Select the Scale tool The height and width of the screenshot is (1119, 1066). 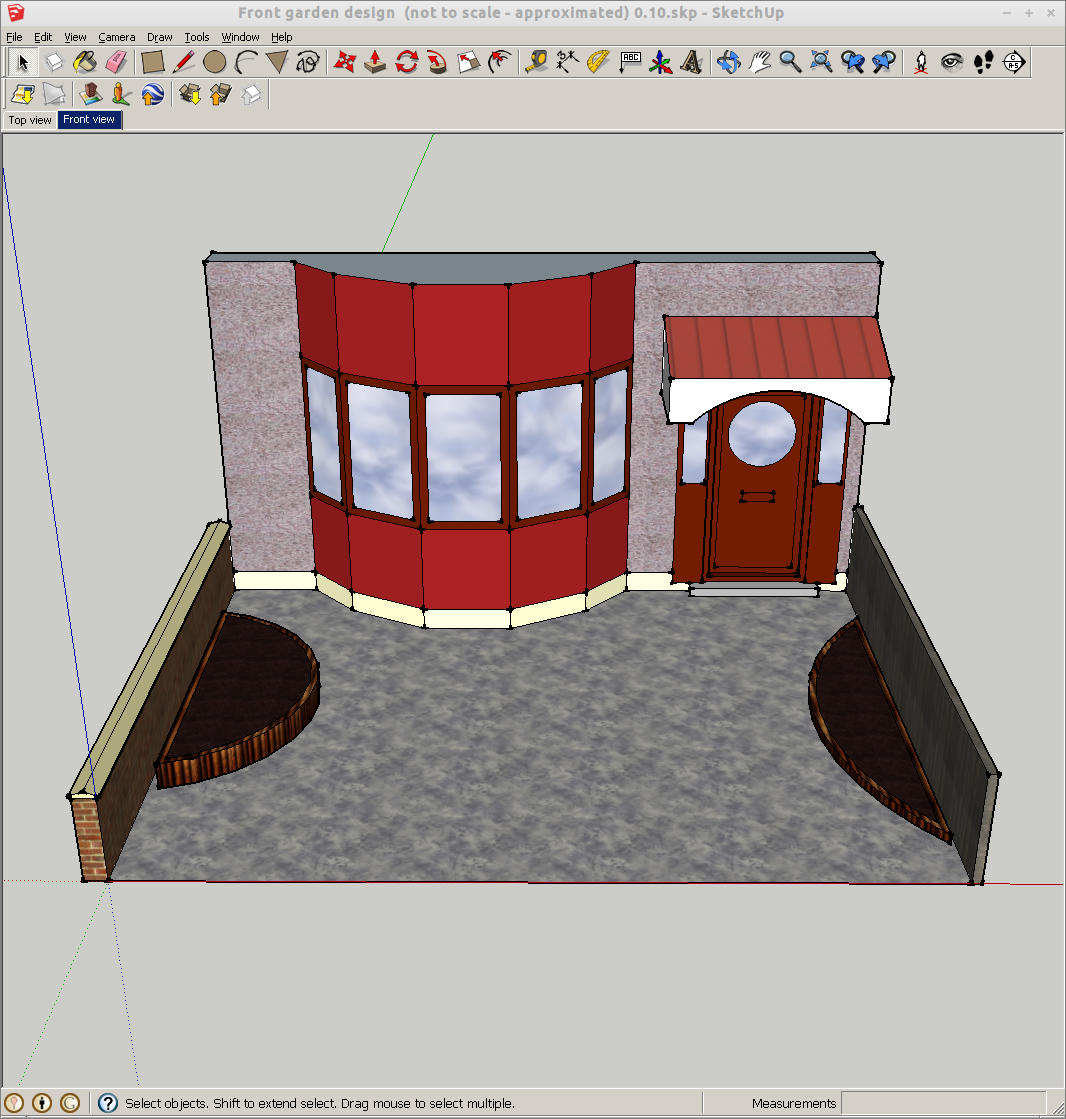pos(469,62)
